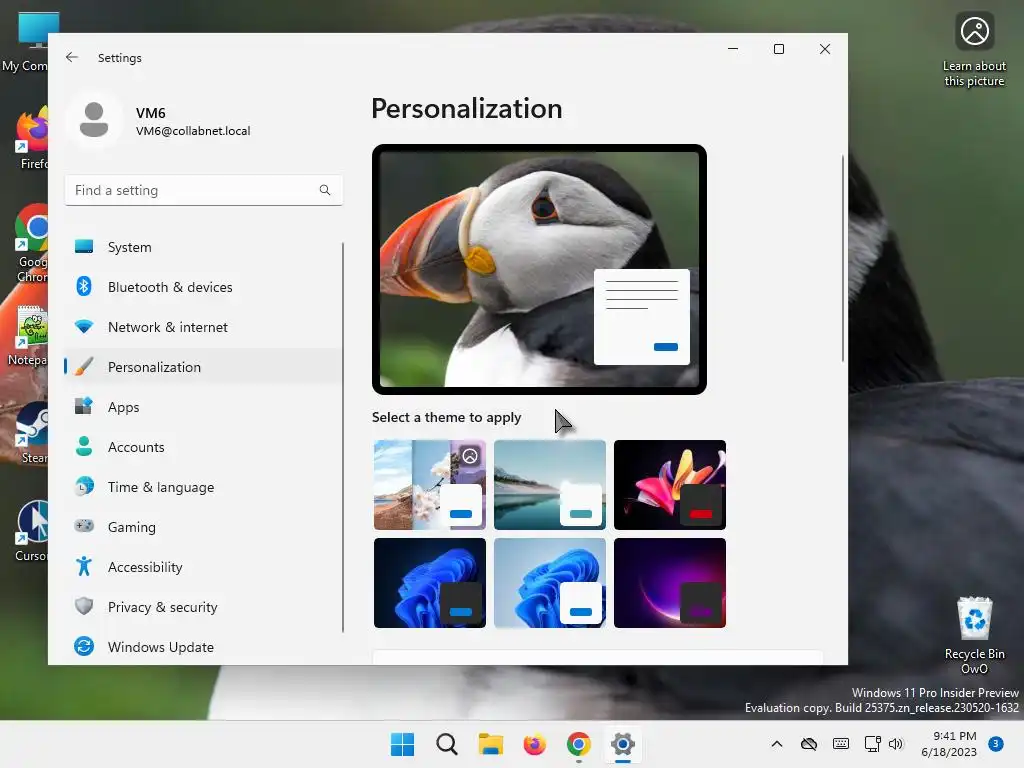Image resolution: width=1024 pixels, height=768 pixels.
Task: Apply the dark blue bloom theme
Action: tap(430, 583)
